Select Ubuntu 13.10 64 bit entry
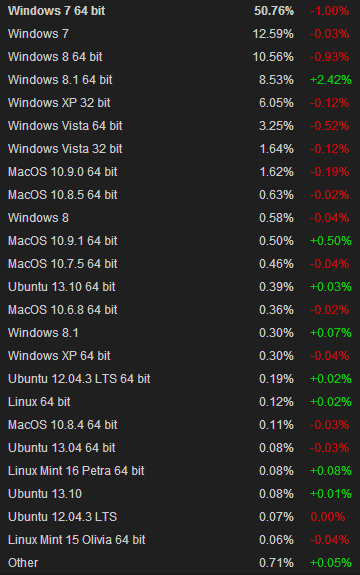Image resolution: width=360 pixels, height=575 pixels. 62,287
